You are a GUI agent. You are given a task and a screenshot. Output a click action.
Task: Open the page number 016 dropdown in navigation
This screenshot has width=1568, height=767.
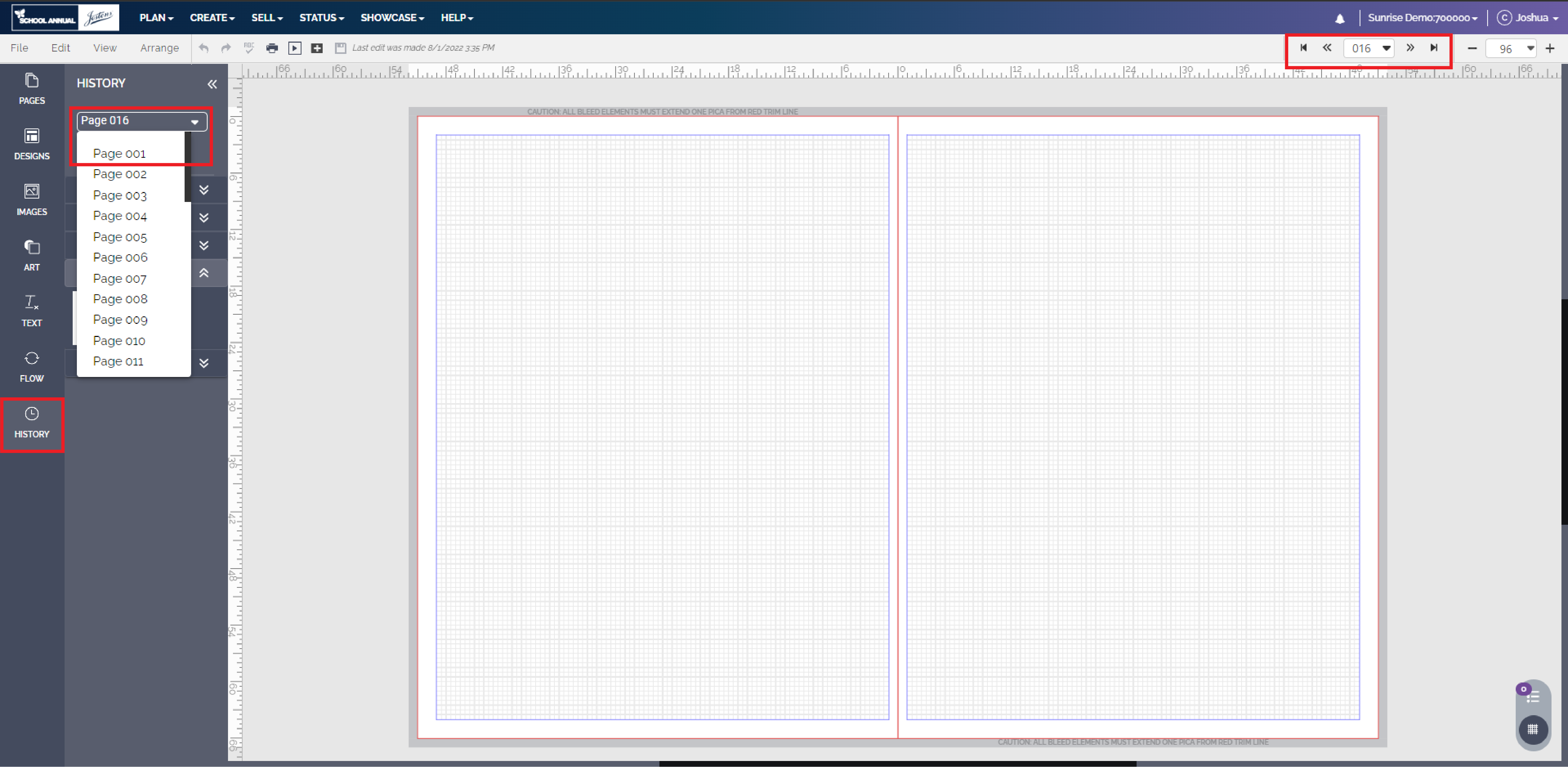click(x=1386, y=48)
